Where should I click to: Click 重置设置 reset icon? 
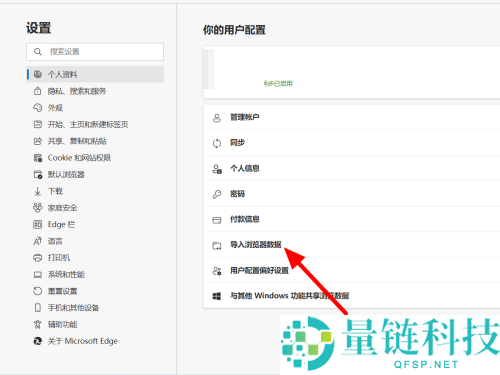pos(38,291)
